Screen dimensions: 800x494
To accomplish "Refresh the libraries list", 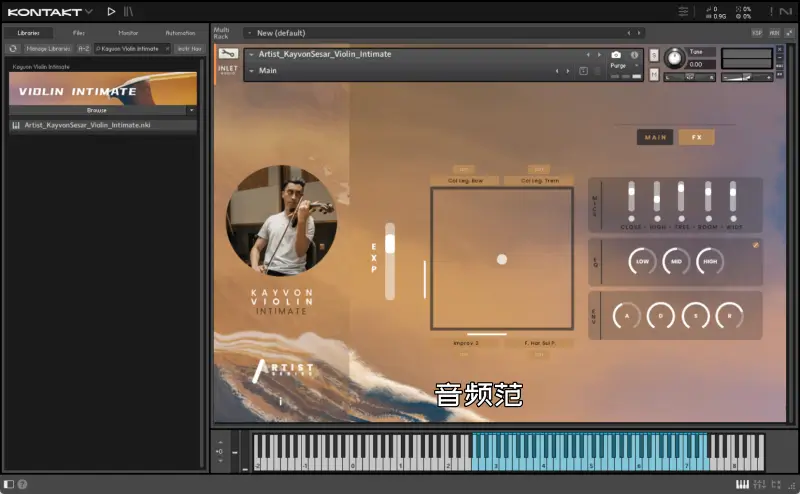I will pos(13,48).
